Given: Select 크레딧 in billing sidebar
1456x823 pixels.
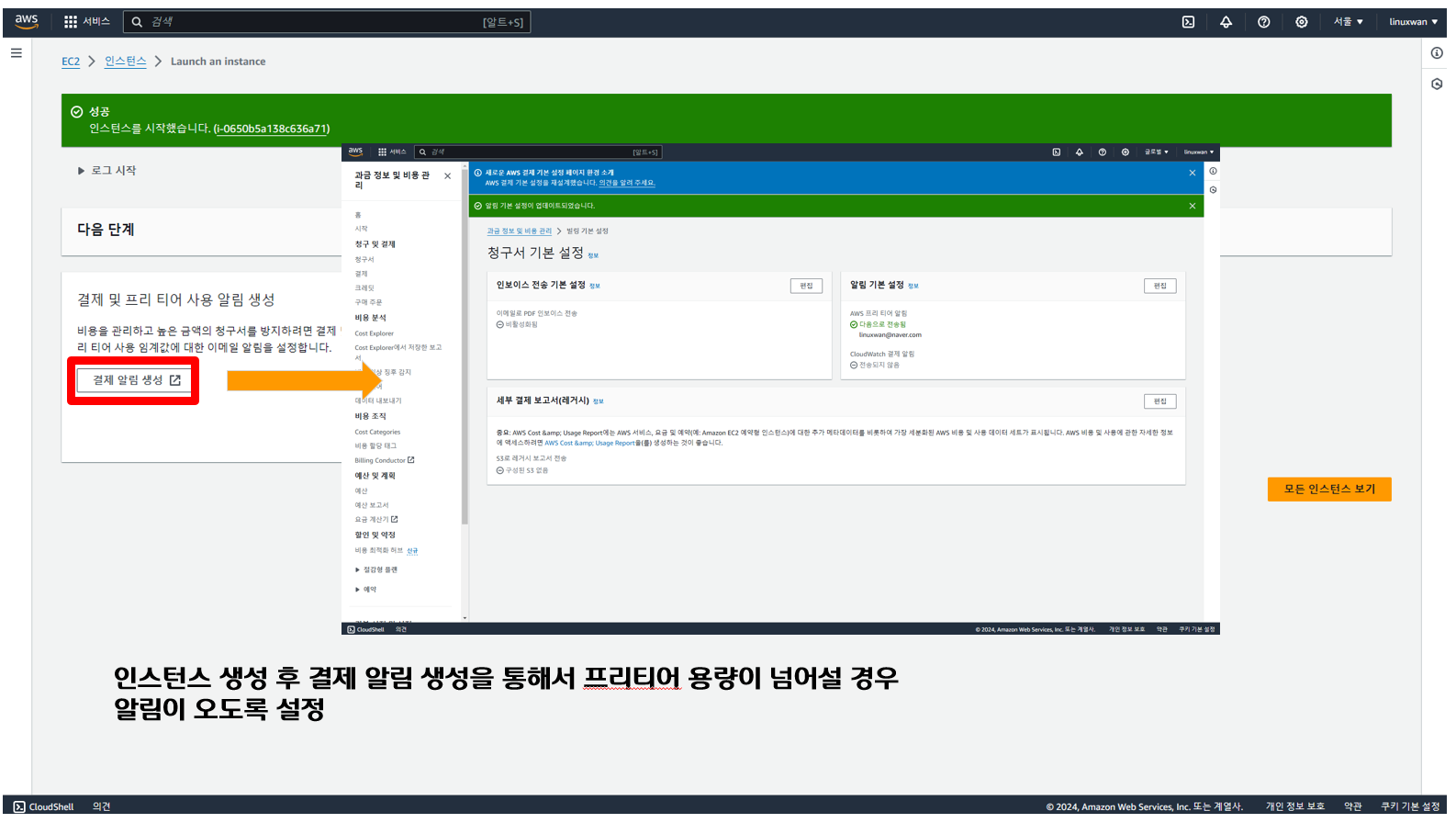Looking at the screenshot, I should [364, 288].
